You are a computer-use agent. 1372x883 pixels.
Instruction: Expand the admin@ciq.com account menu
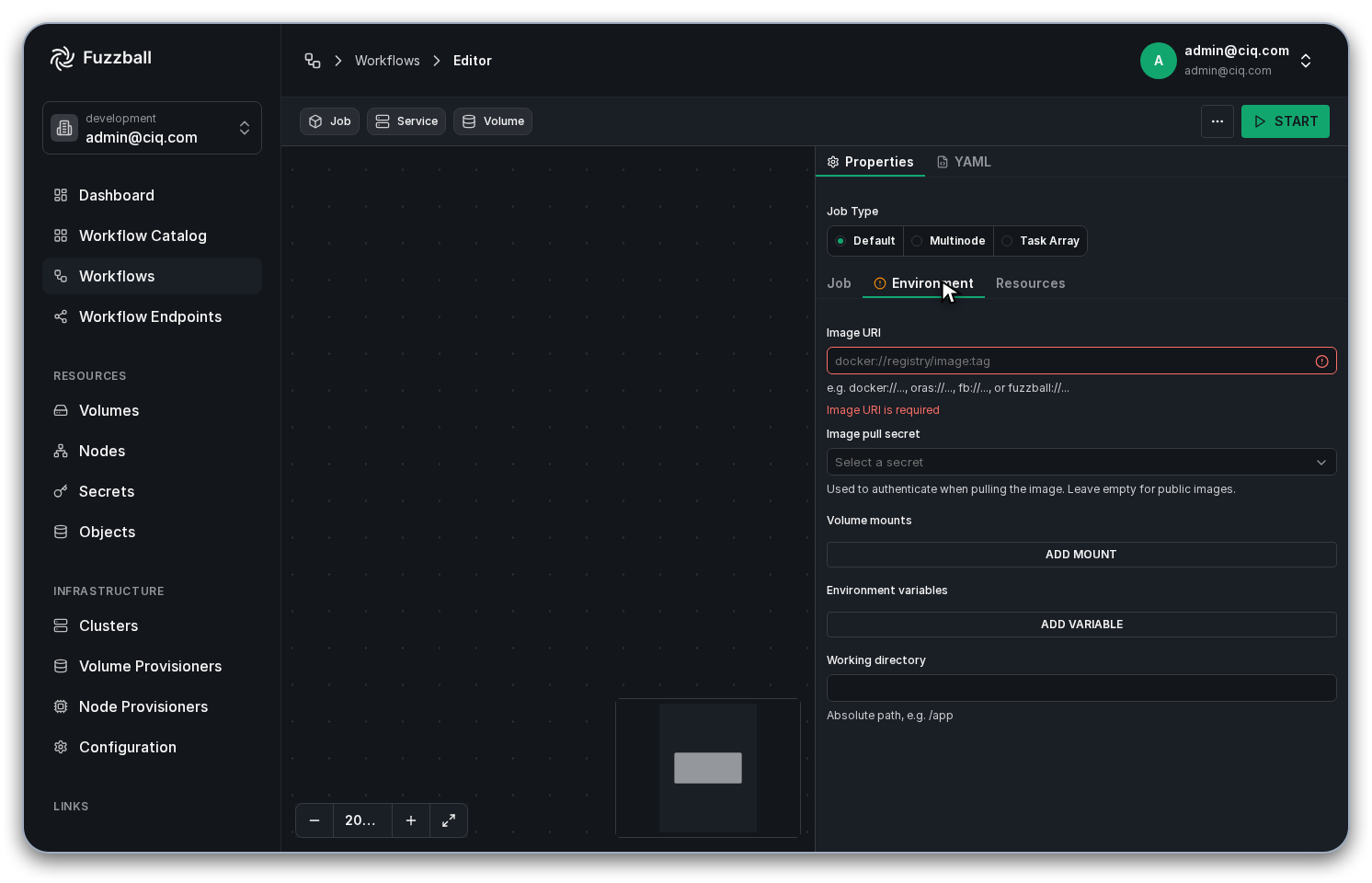pos(1228,61)
